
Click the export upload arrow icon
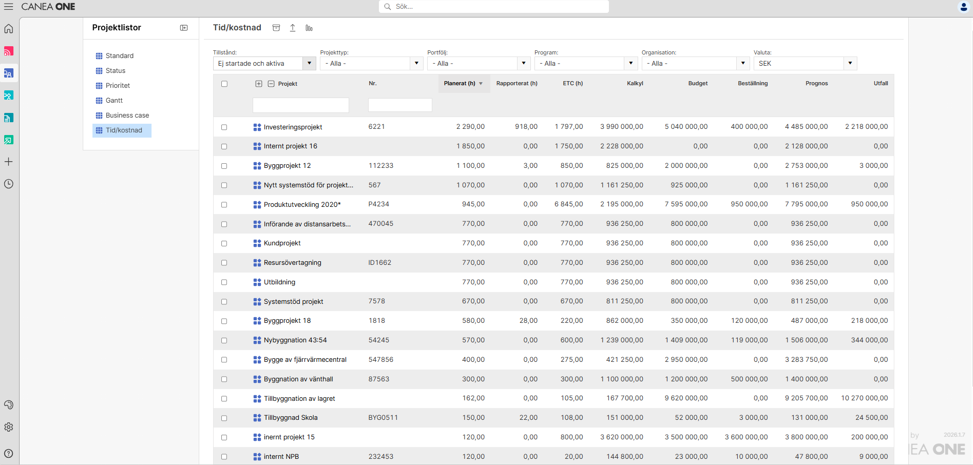pyautogui.click(x=293, y=28)
